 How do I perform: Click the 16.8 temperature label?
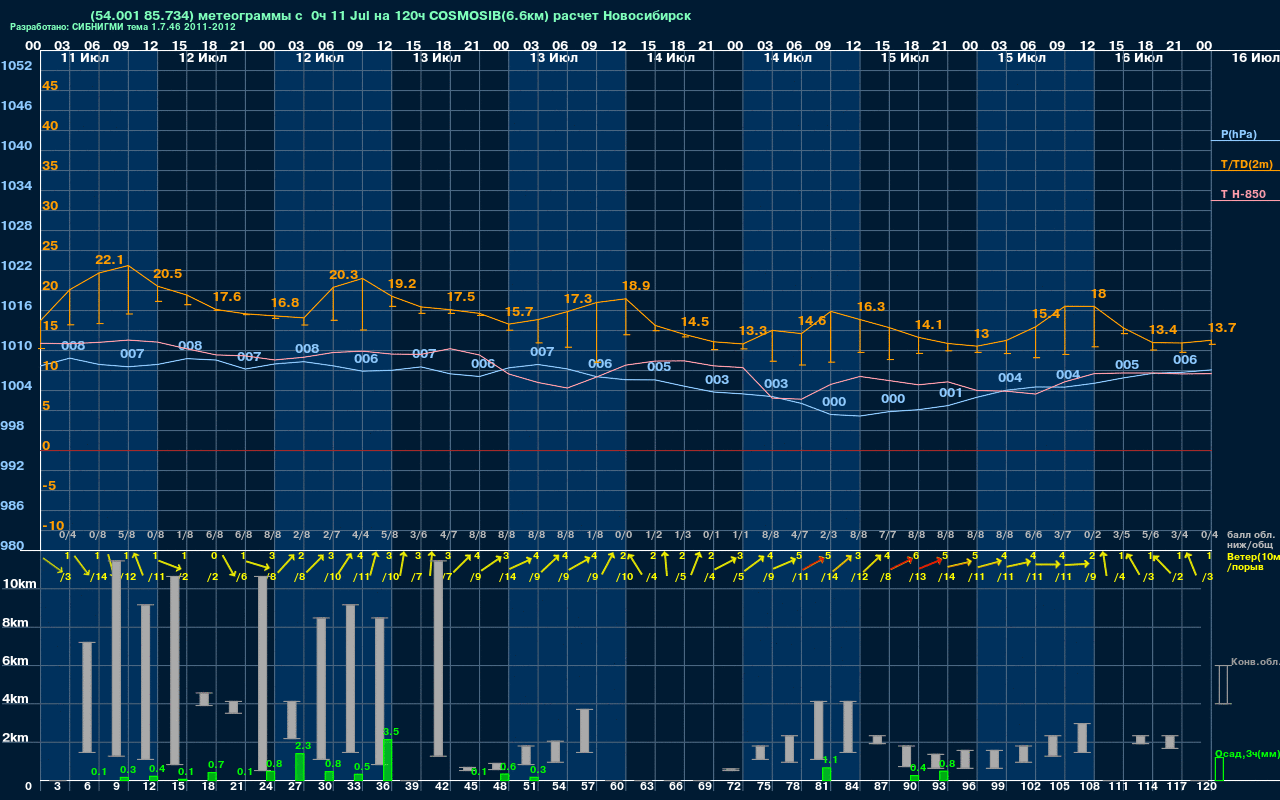(285, 303)
